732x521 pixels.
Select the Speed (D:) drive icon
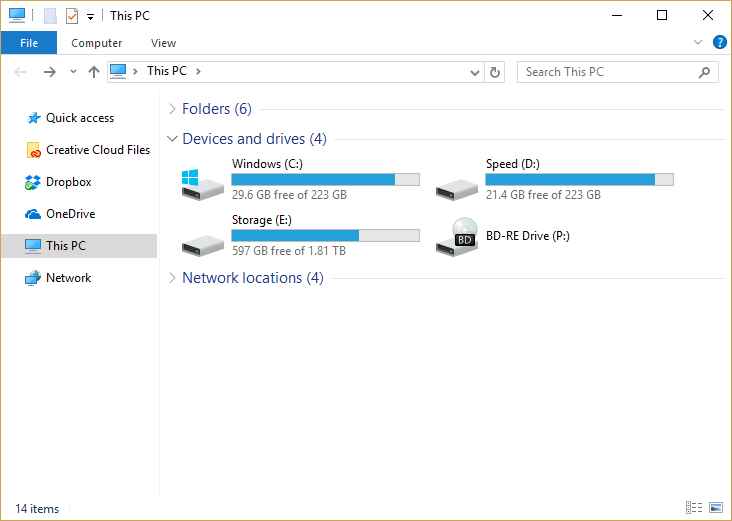point(457,190)
